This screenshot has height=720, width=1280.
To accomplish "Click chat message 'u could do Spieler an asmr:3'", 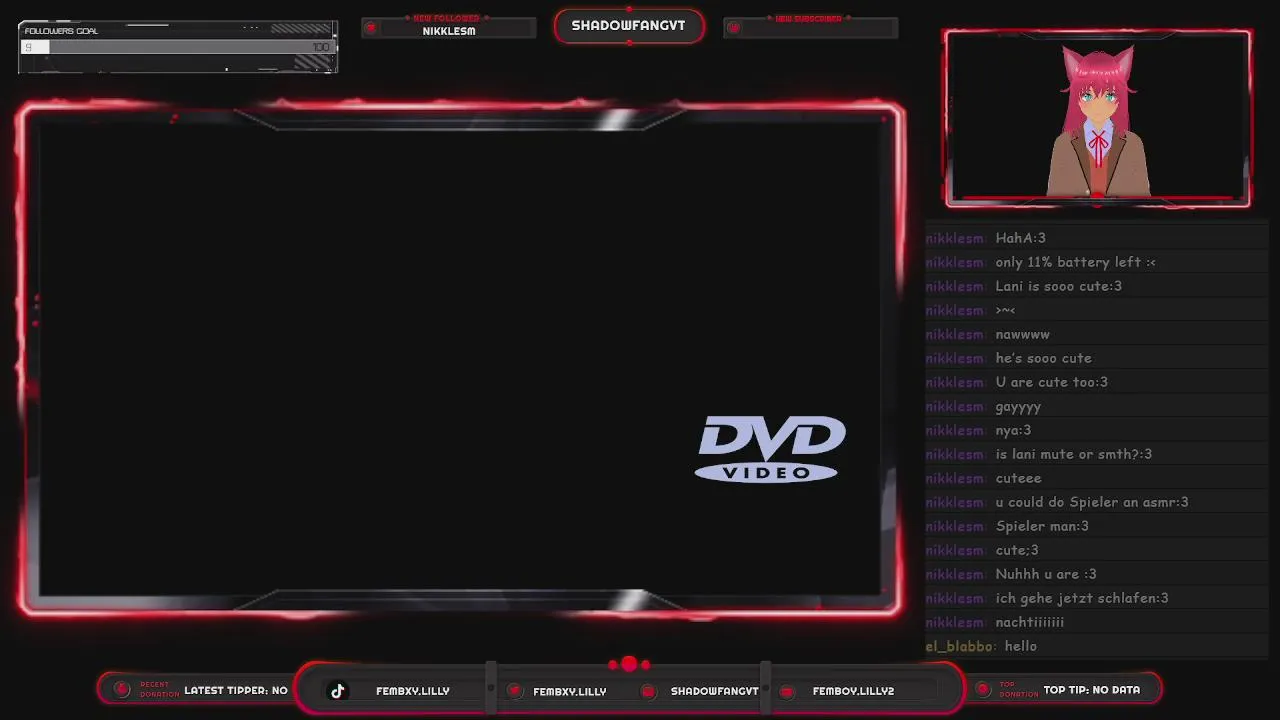I will click(1092, 502).
